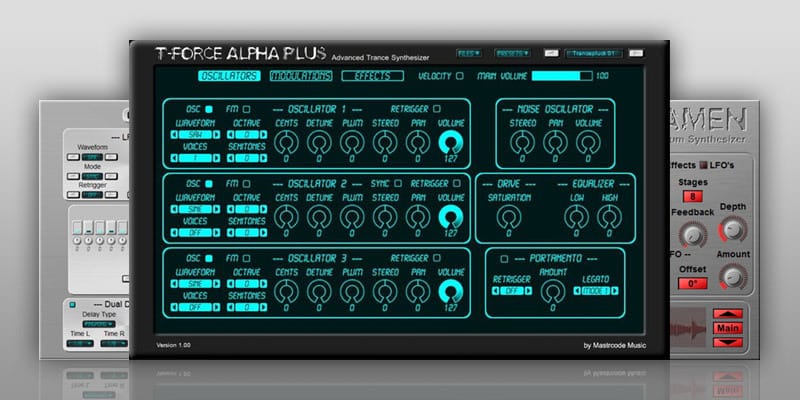This screenshot has height=400, width=800.
Task: Click the preset name display TranceplucK 01
Action: (x=594, y=53)
